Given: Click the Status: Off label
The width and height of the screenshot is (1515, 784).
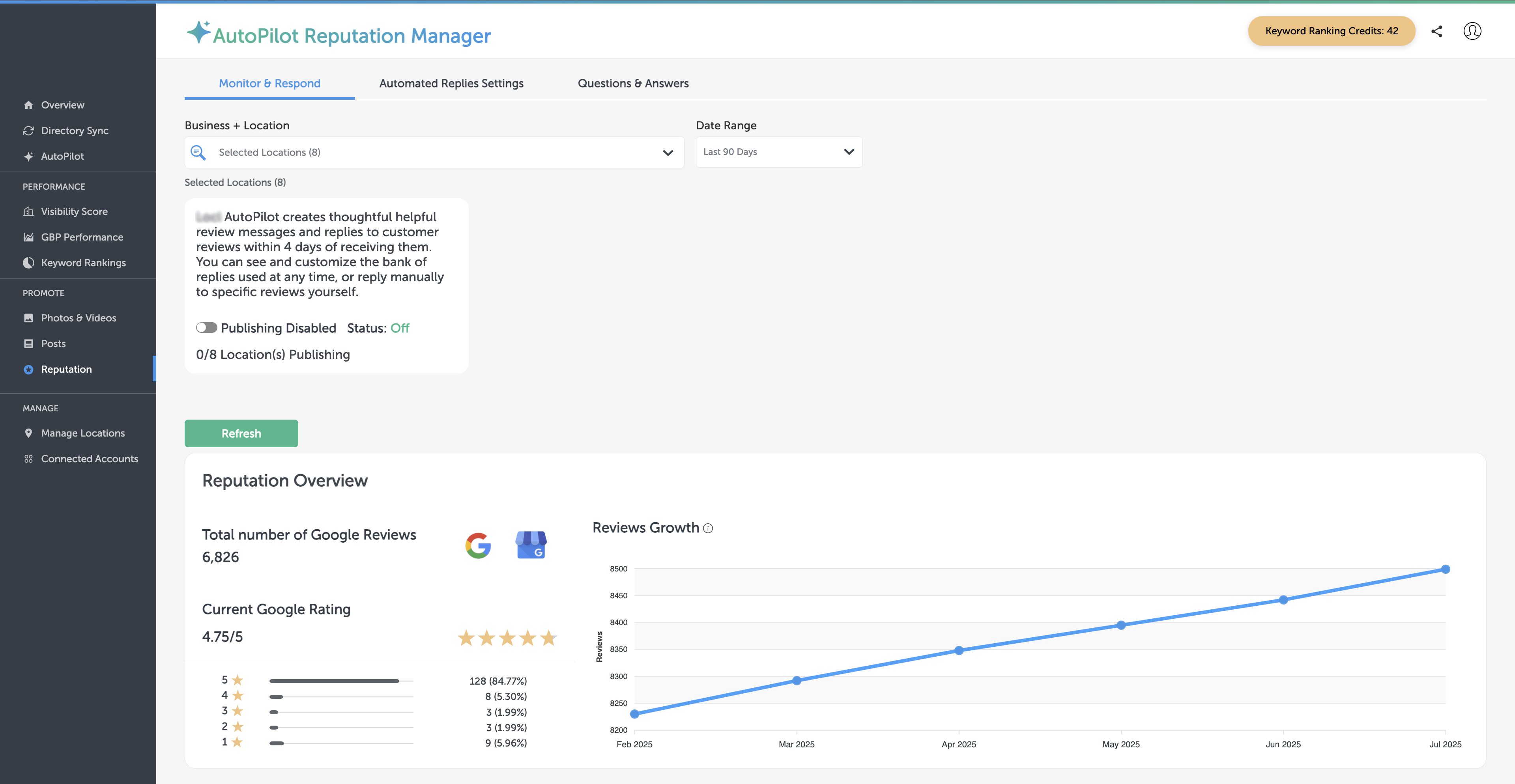Looking at the screenshot, I should [x=378, y=328].
